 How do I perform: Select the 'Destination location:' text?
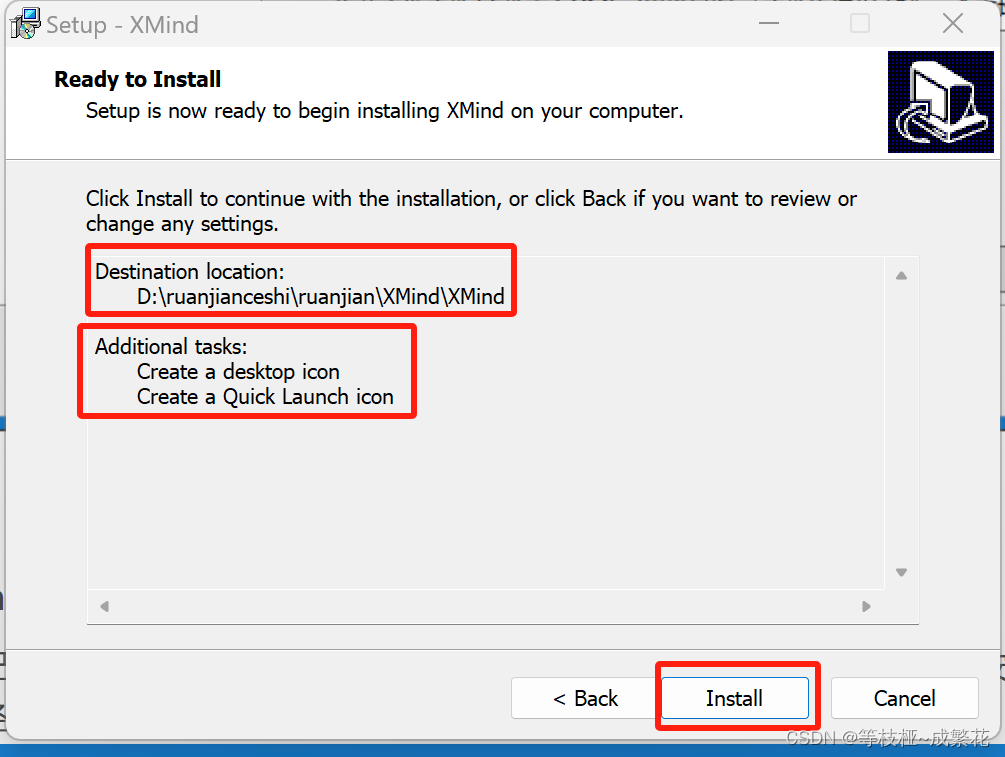pyautogui.click(x=190, y=272)
